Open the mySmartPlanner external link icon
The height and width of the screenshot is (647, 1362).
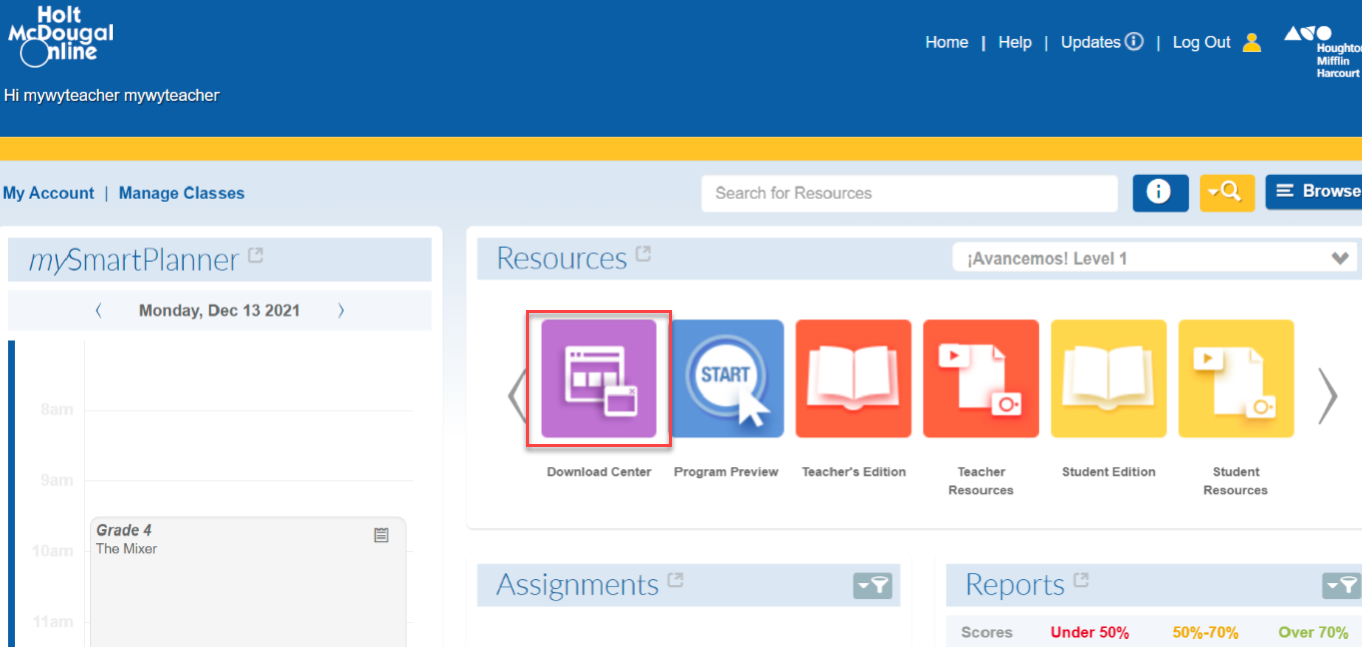tap(256, 254)
